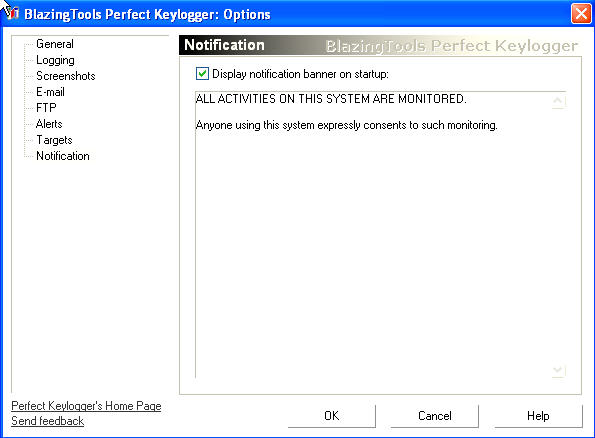Viewport: 595px width, 438px height.
Task: Open the Logging settings page
Action: [x=55, y=60]
